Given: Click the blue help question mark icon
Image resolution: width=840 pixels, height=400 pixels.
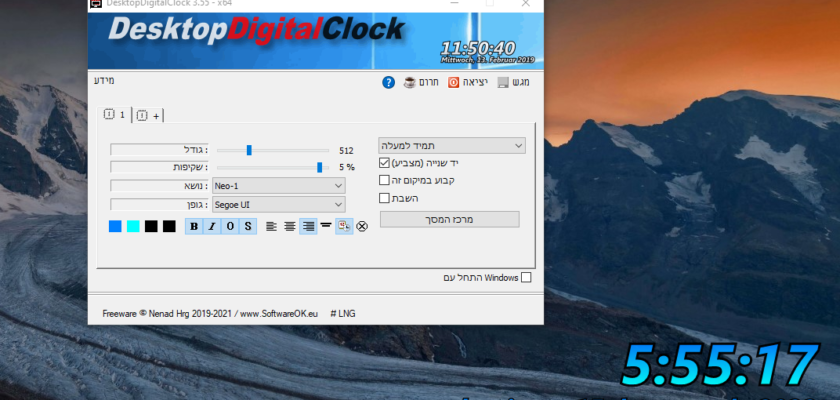Looking at the screenshot, I should tap(389, 83).
